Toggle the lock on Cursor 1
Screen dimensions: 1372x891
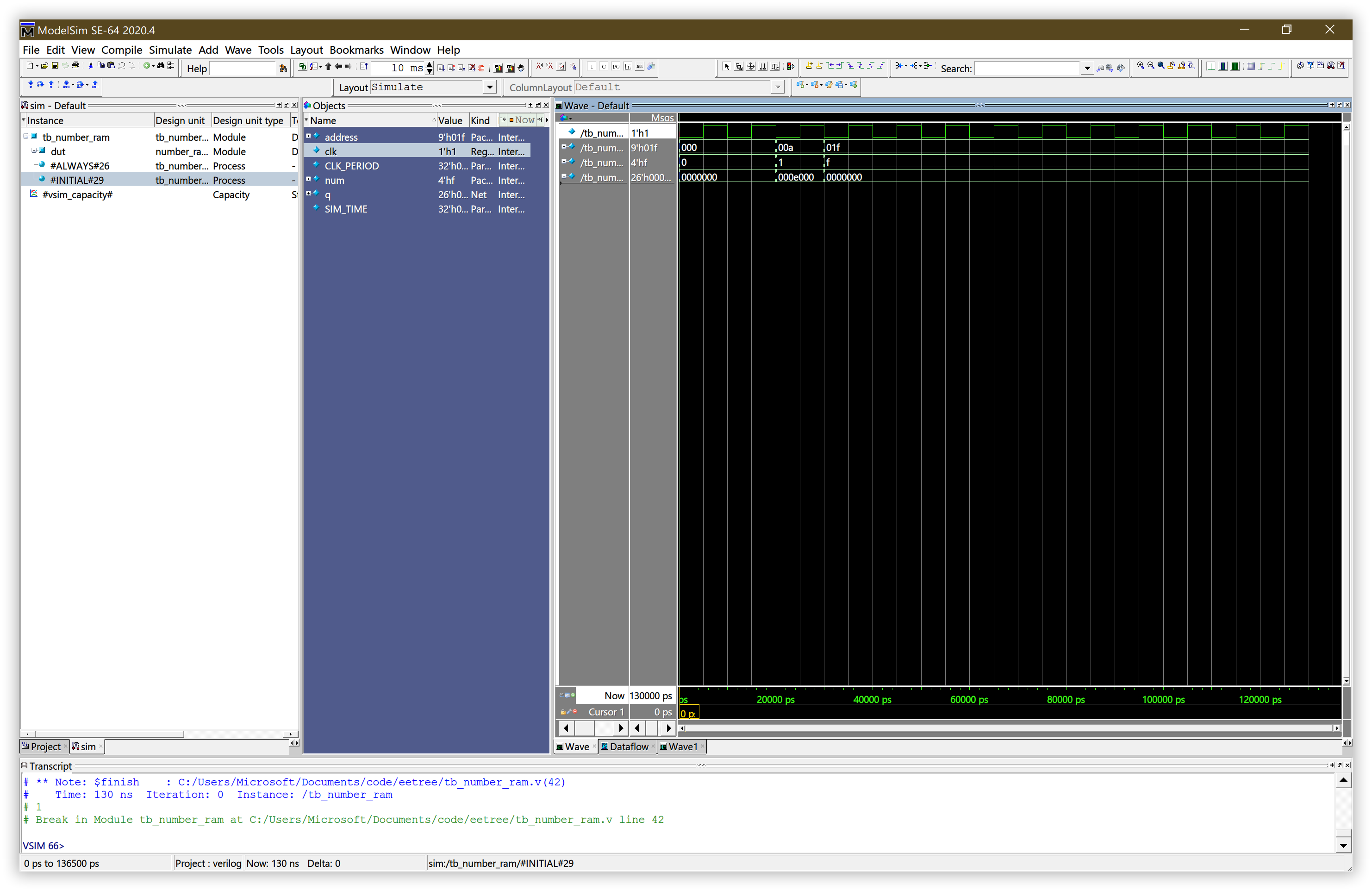563,712
